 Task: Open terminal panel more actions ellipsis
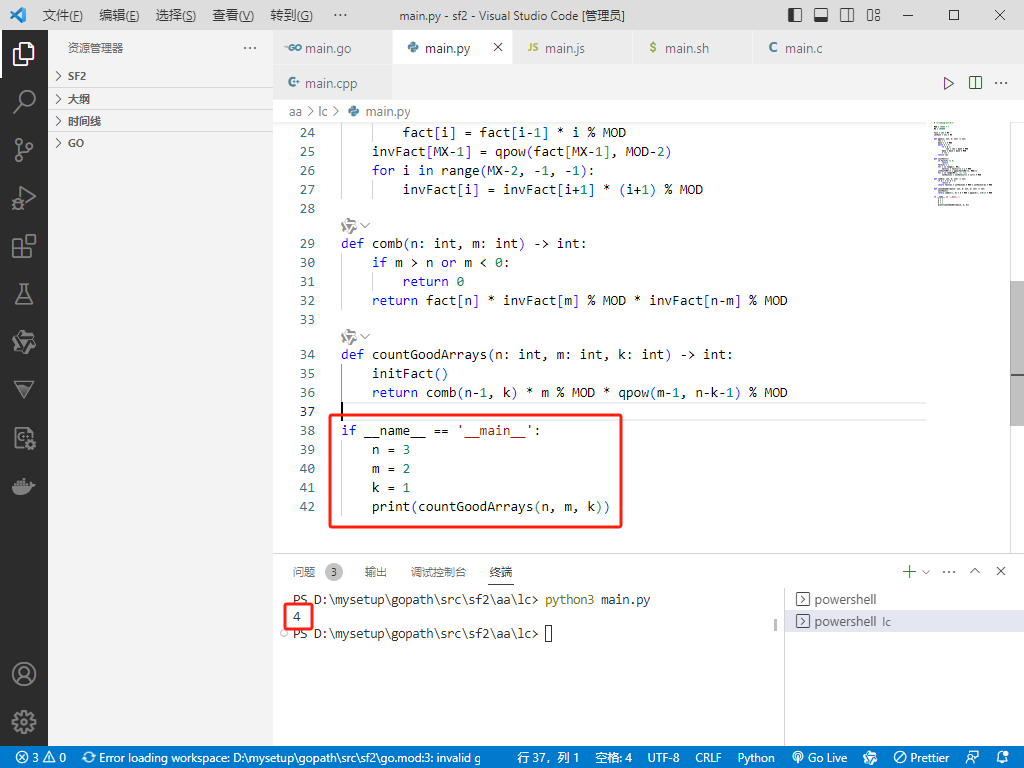pyautogui.click(x=949, y=571)
